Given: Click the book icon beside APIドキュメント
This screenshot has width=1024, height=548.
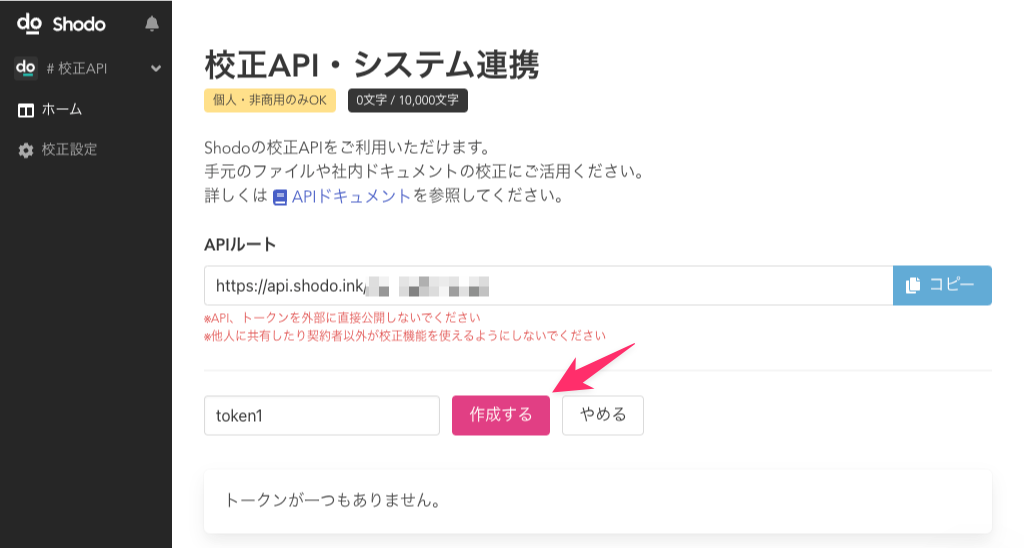Looking at the screenshot, I should coord(280,197).
